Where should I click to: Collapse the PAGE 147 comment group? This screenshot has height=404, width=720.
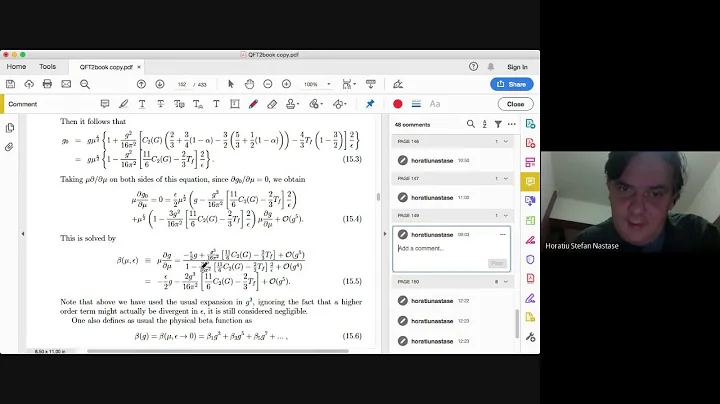506,179
